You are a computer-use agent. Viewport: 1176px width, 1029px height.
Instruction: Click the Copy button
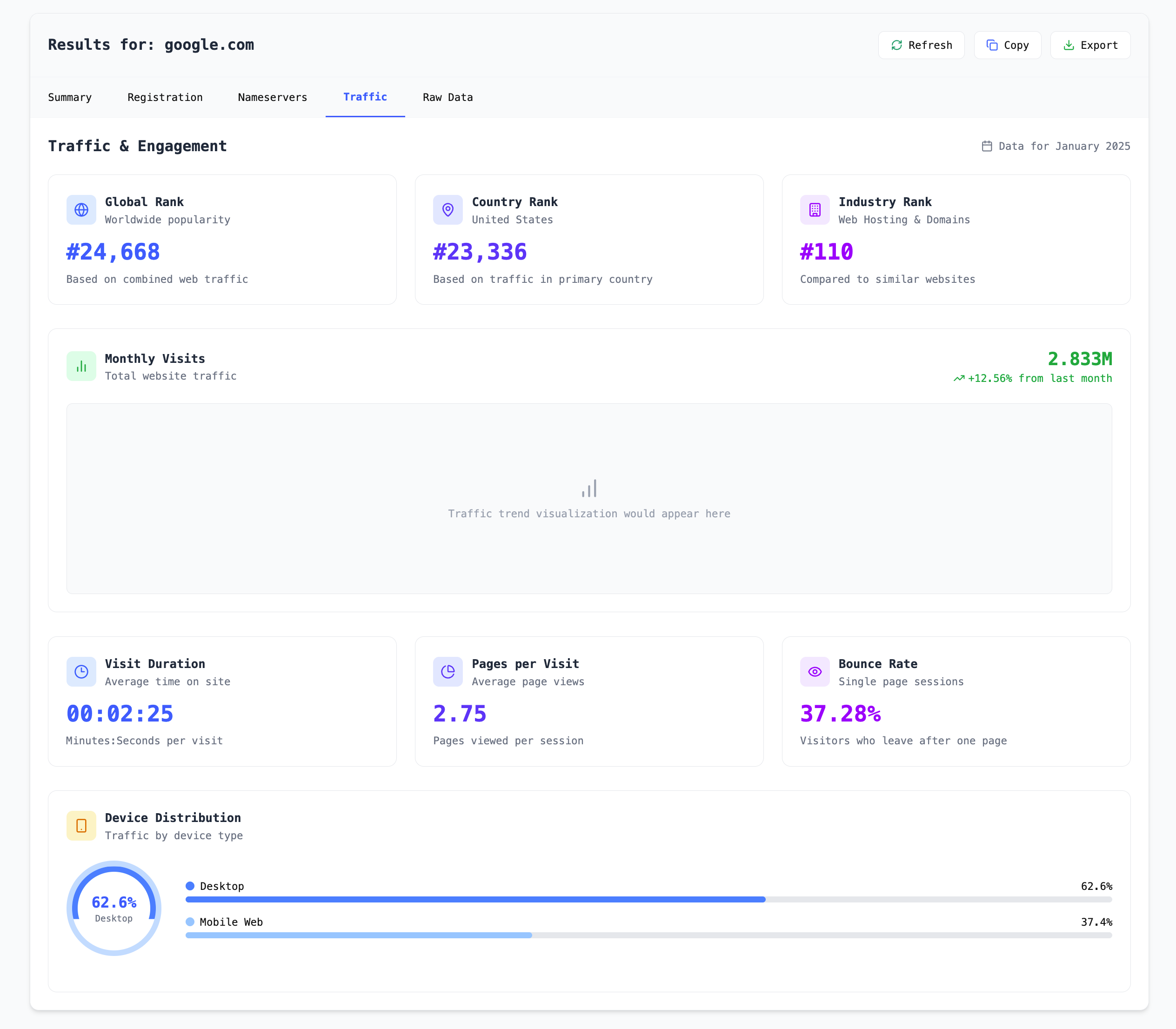(1007, 46)
